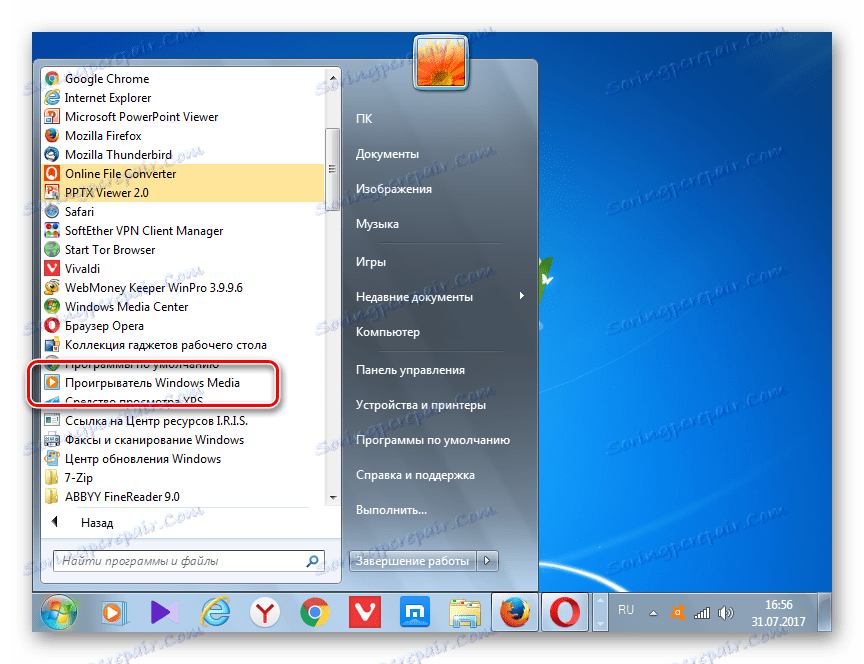The height and width of the screenshot is (664, 864).
Task: Open Изображения library
Action: tap(393, 189)
